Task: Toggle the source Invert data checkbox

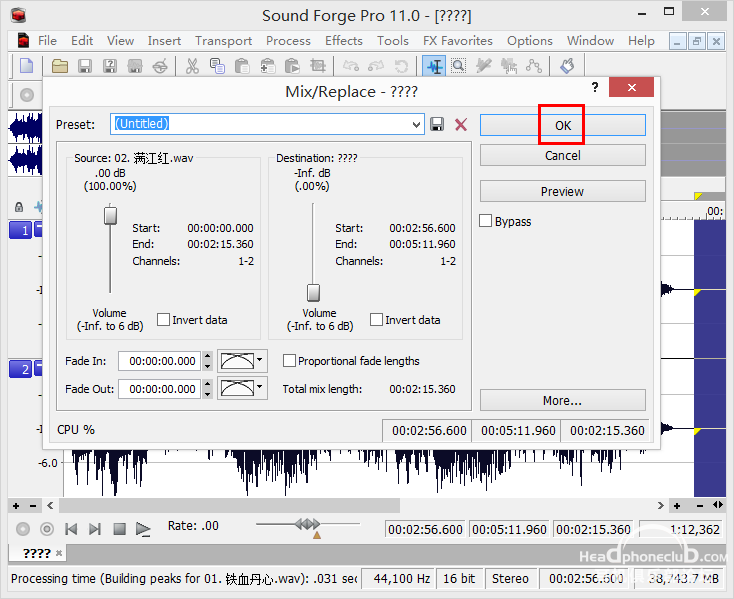Action: [163, 320]
